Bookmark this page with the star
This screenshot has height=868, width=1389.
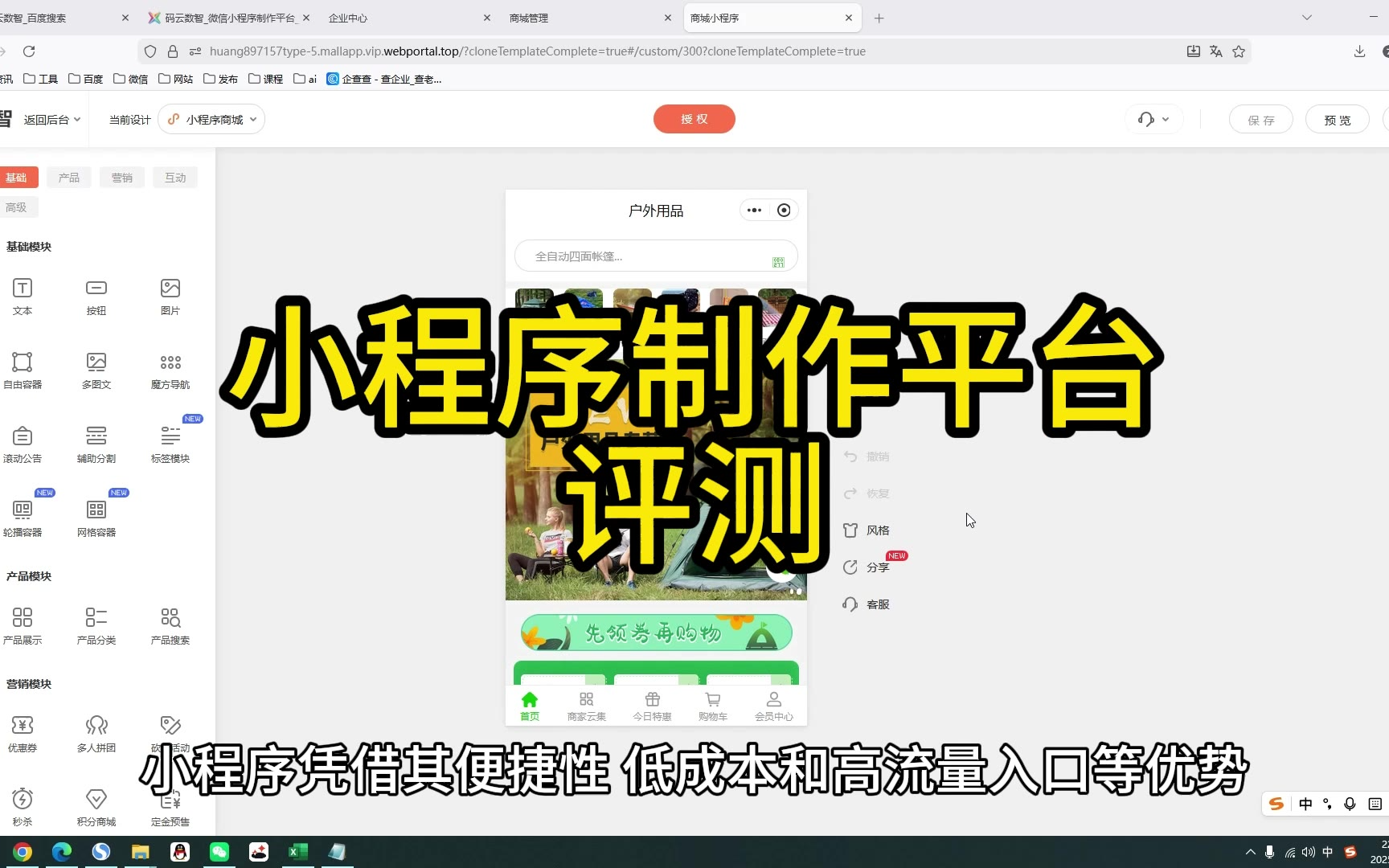tap(1239, 51)
